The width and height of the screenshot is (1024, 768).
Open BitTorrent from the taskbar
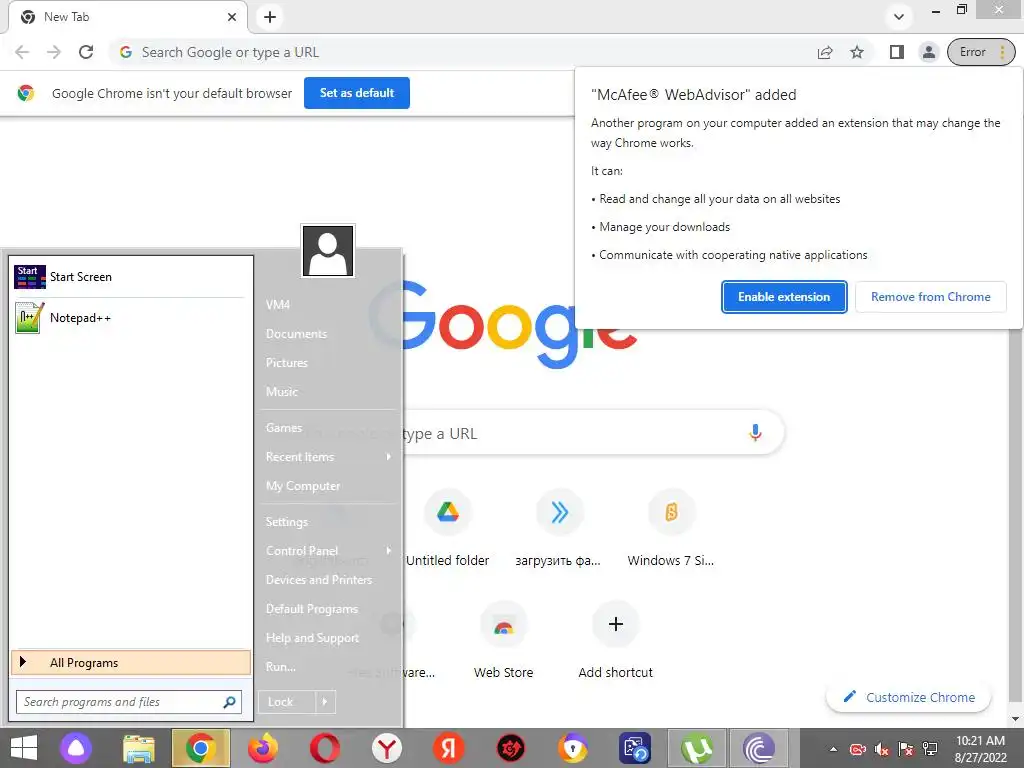(x=758, y=748)
